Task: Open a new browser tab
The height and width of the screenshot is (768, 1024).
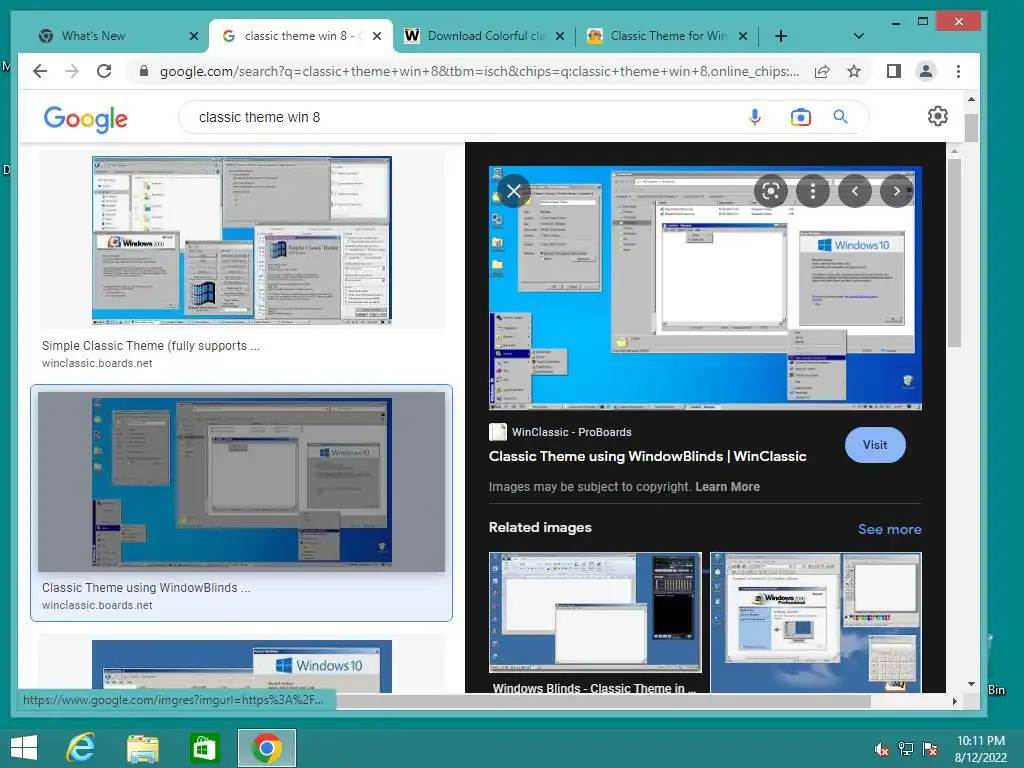Action: point(780,36)
